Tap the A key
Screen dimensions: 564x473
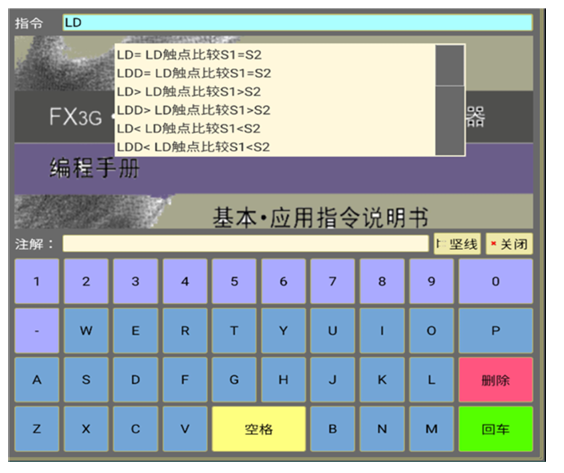point(37,380)
